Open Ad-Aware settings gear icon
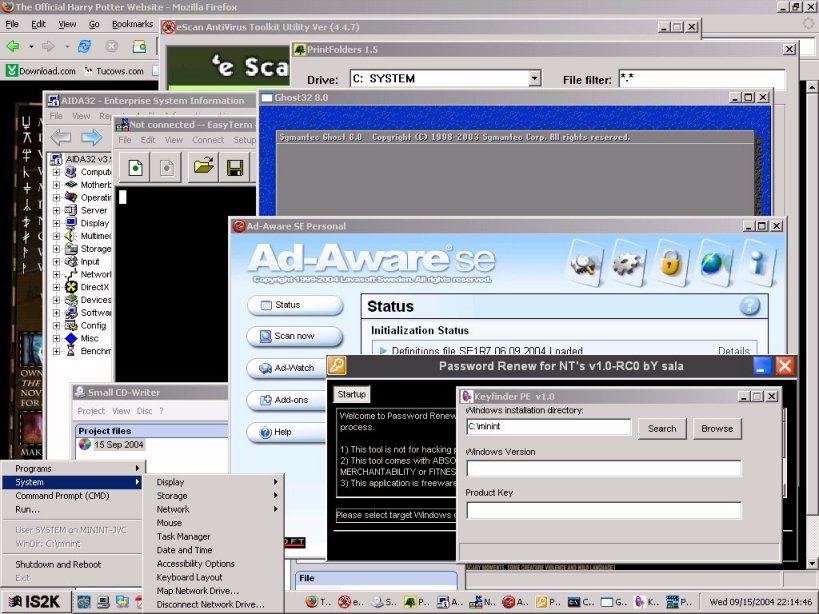This screenshot has height=614, width=819. [x=627, y=264]
